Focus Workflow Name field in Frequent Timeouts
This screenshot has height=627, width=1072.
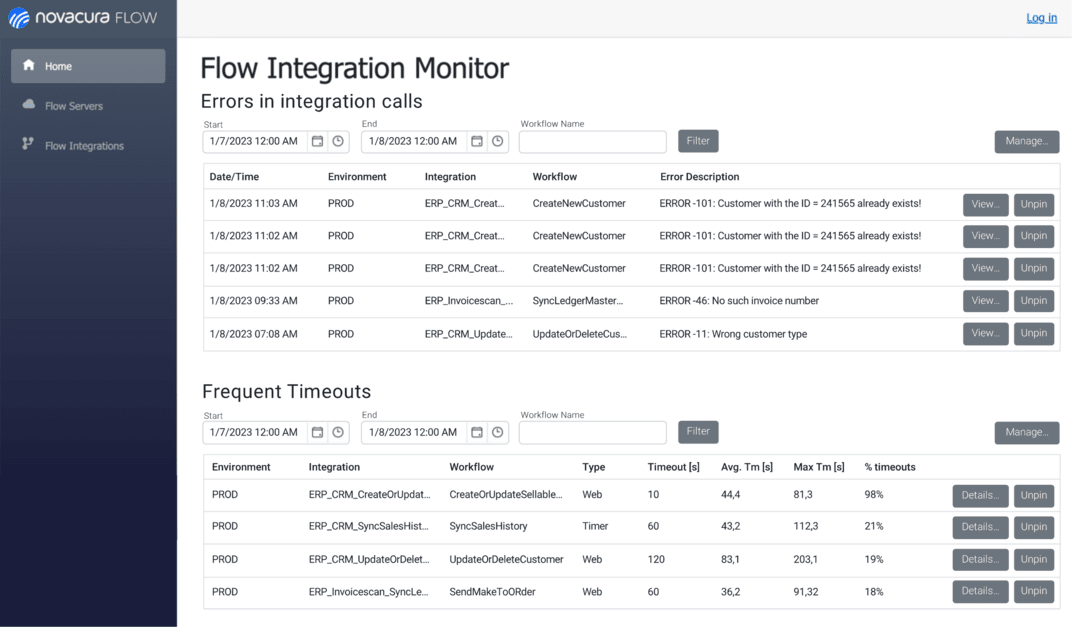tap(592, 432)
